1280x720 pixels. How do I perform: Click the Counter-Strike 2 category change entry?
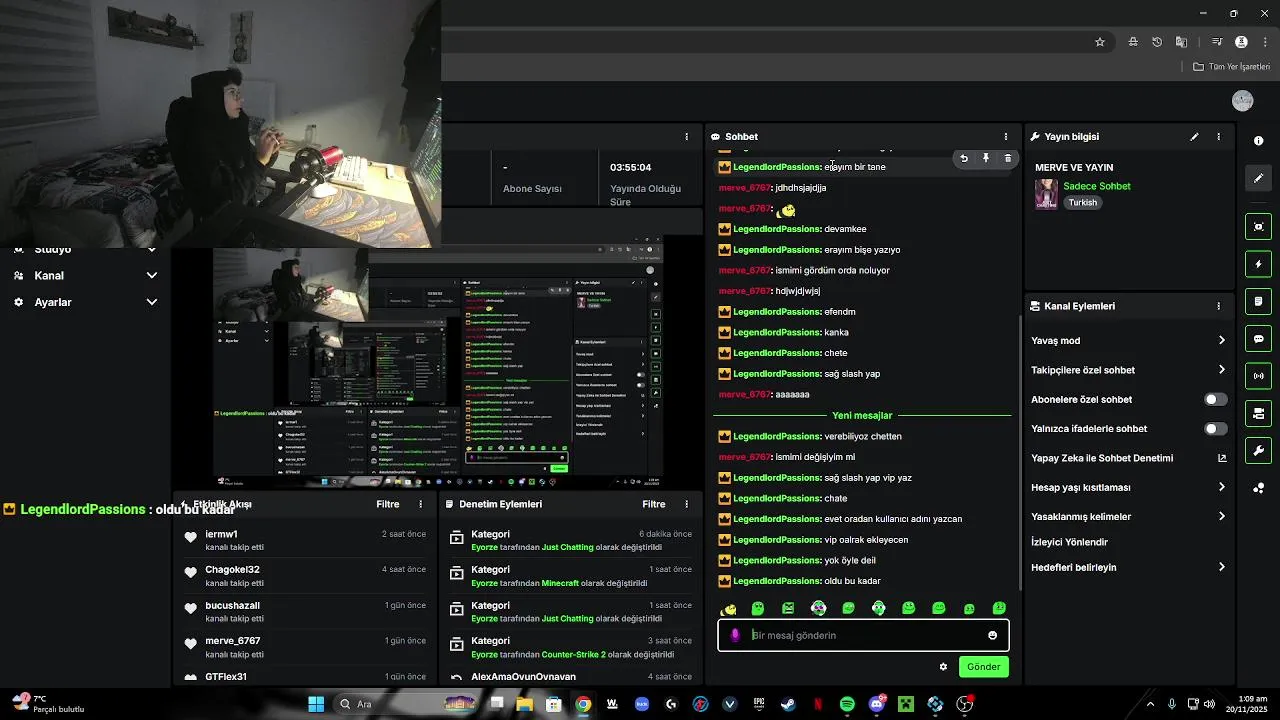click(x=571, y=647)
